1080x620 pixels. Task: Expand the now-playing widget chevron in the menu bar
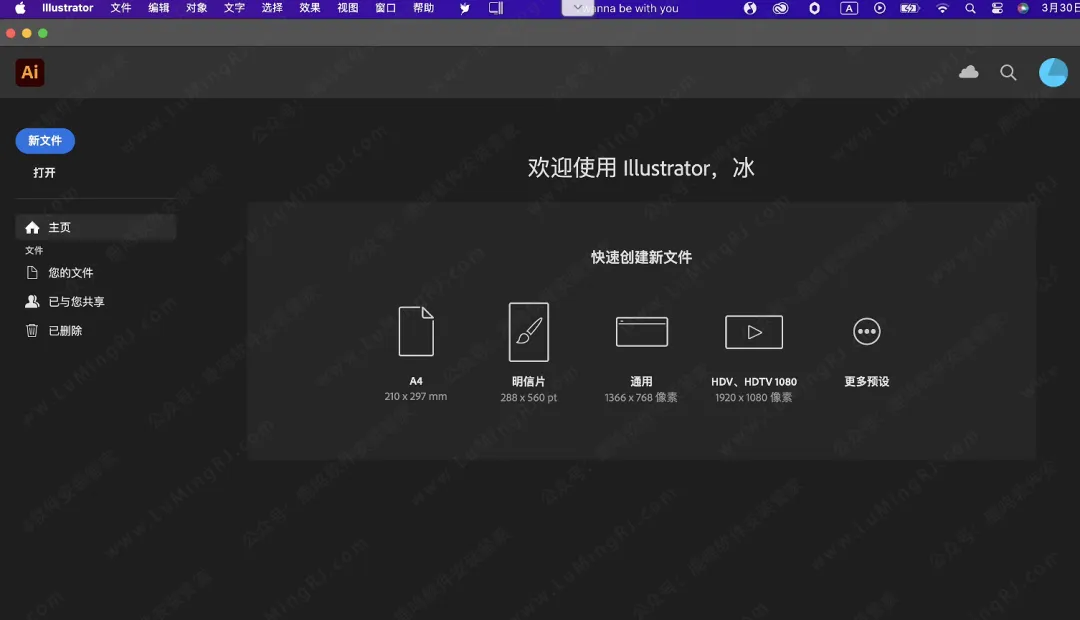pyautogui.click(x=577, y=9)
